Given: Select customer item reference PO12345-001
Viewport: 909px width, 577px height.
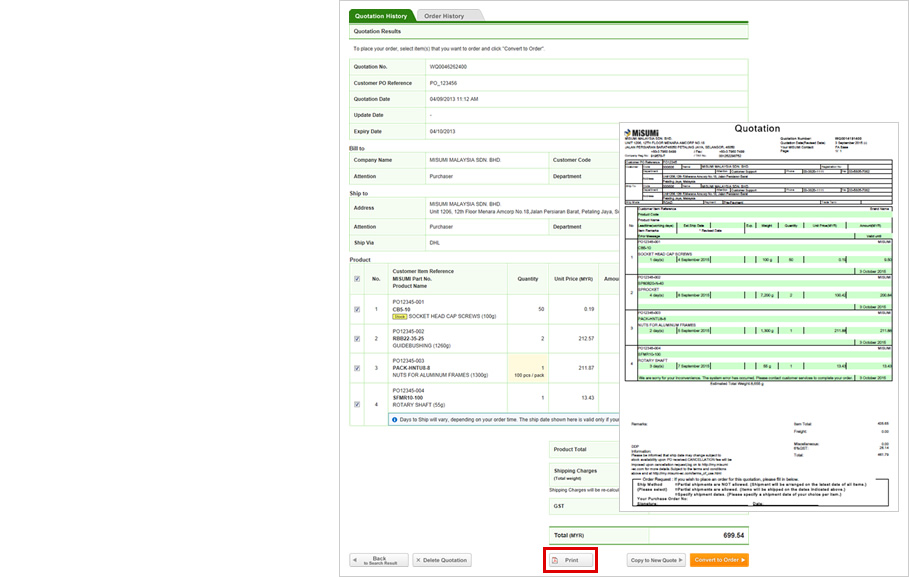Looking at the screenshot, I should point(408,302).
